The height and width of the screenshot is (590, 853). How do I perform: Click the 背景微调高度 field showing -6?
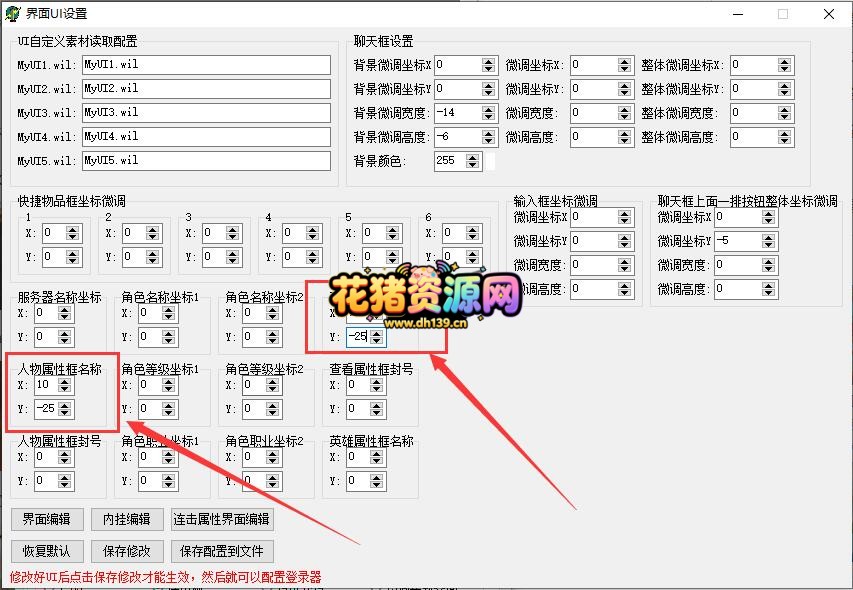tap(458, 137)
